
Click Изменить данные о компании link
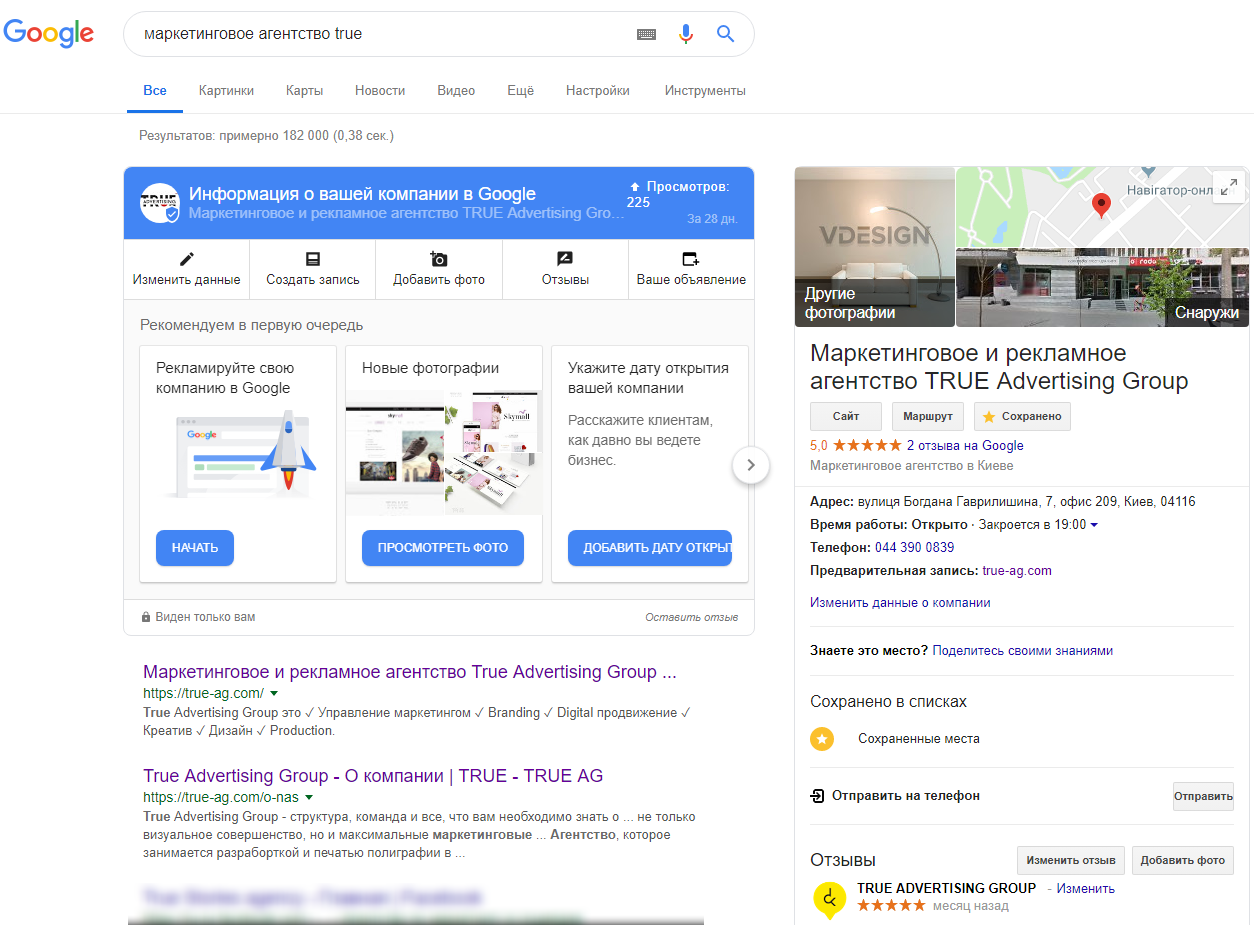(x=900, y=603)
